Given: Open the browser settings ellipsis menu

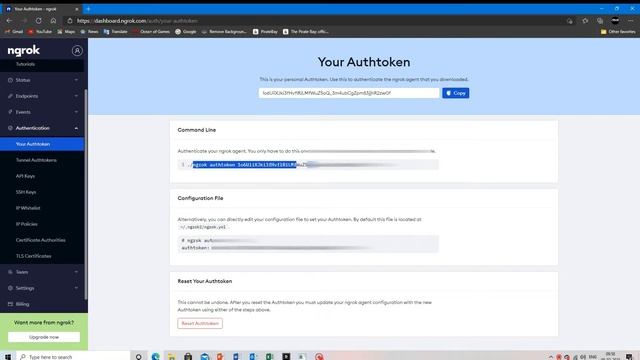Looking at the screenshot, I should click(x=631, y=21).
